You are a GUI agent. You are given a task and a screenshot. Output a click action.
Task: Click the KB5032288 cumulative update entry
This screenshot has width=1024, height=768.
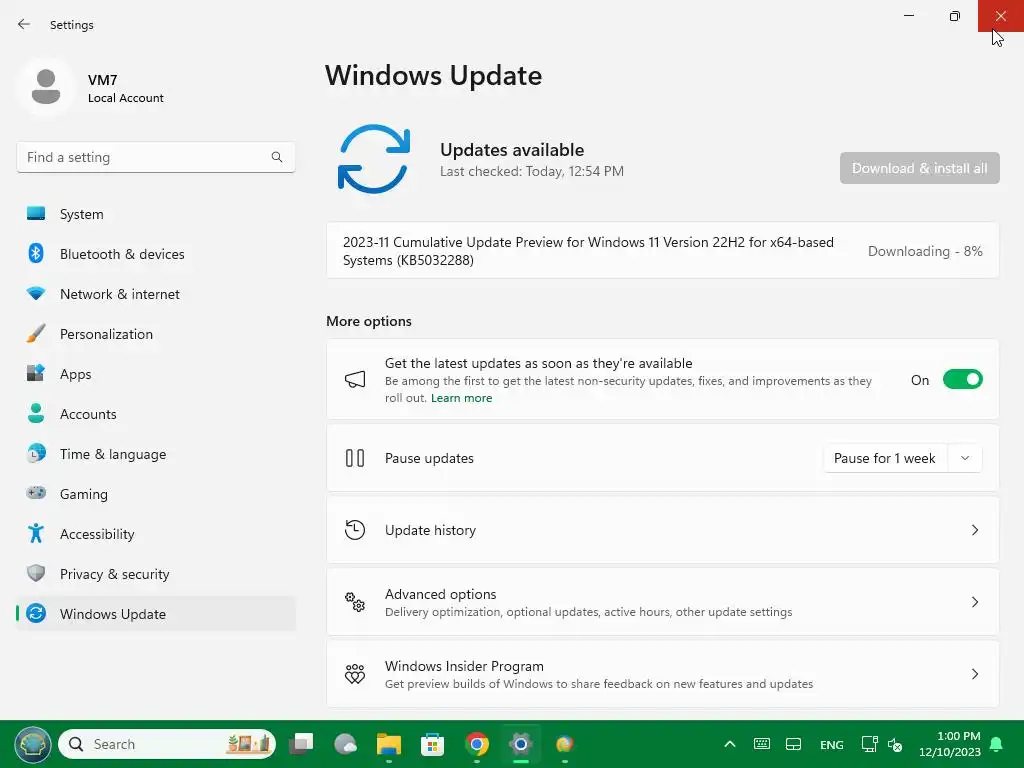point(662,251)
